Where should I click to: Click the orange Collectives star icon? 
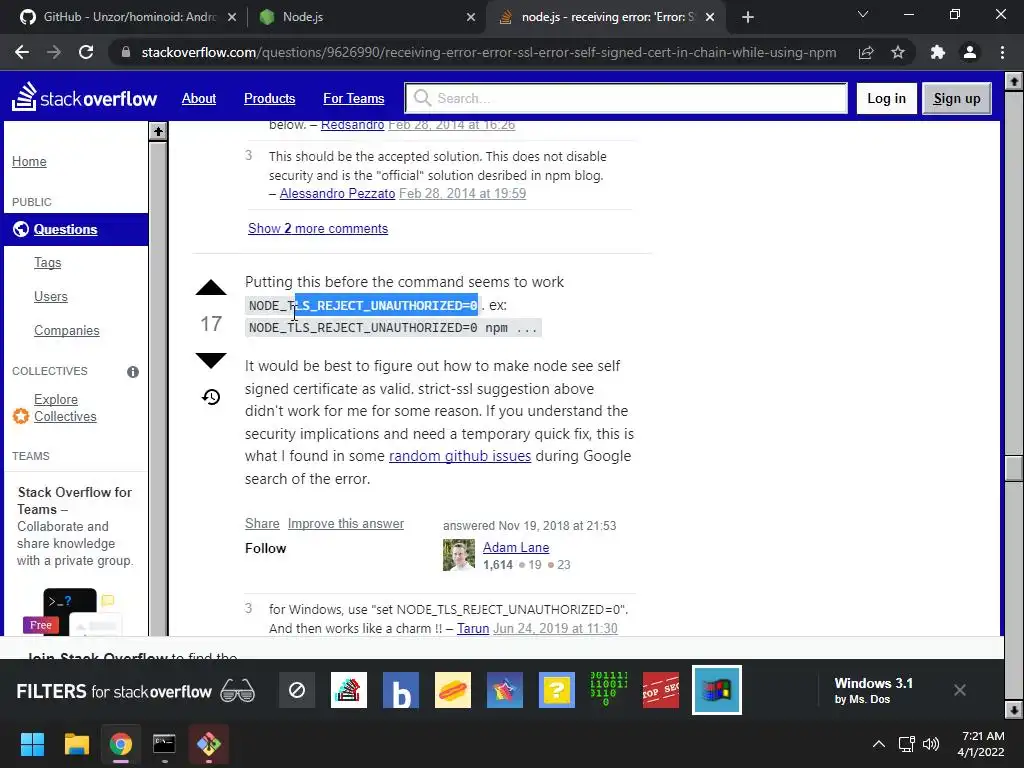[x=21, y=416]
